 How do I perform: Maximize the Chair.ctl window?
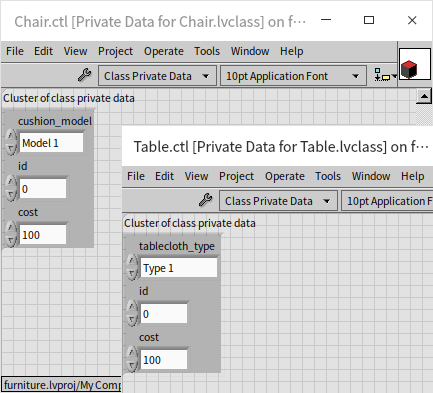[x=369, y=20]
